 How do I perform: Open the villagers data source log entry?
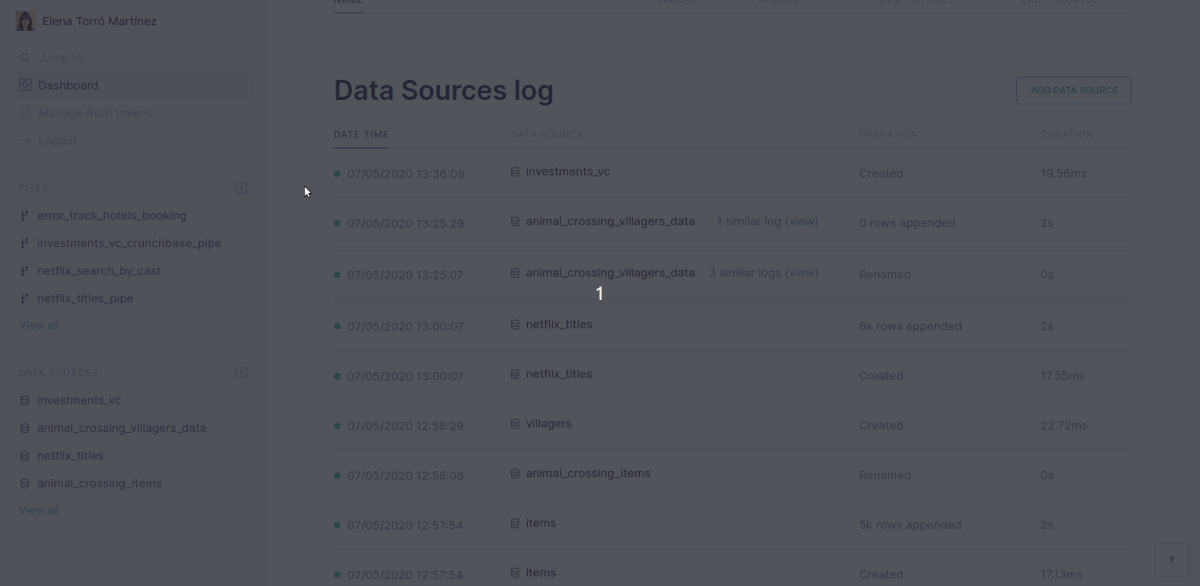coord(548,423)
